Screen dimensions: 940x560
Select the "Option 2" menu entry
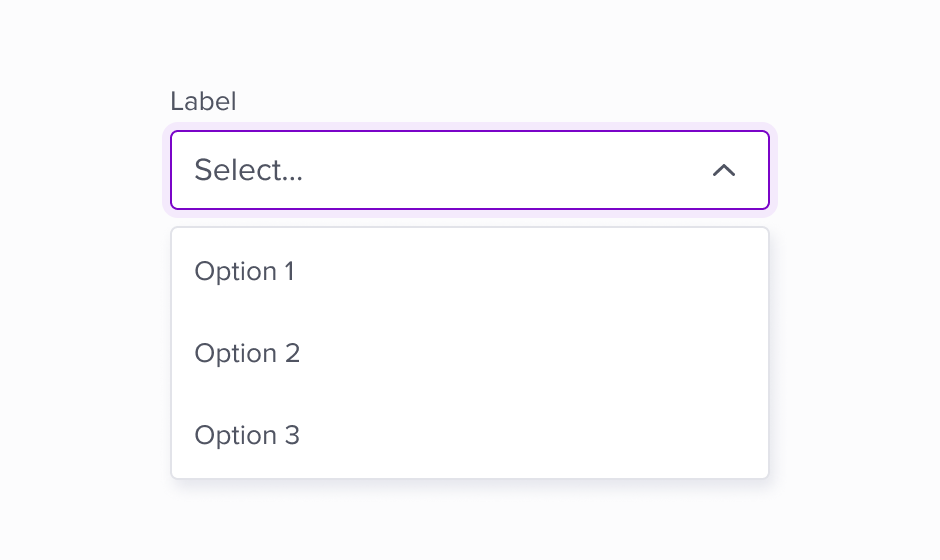click(247, 353)
